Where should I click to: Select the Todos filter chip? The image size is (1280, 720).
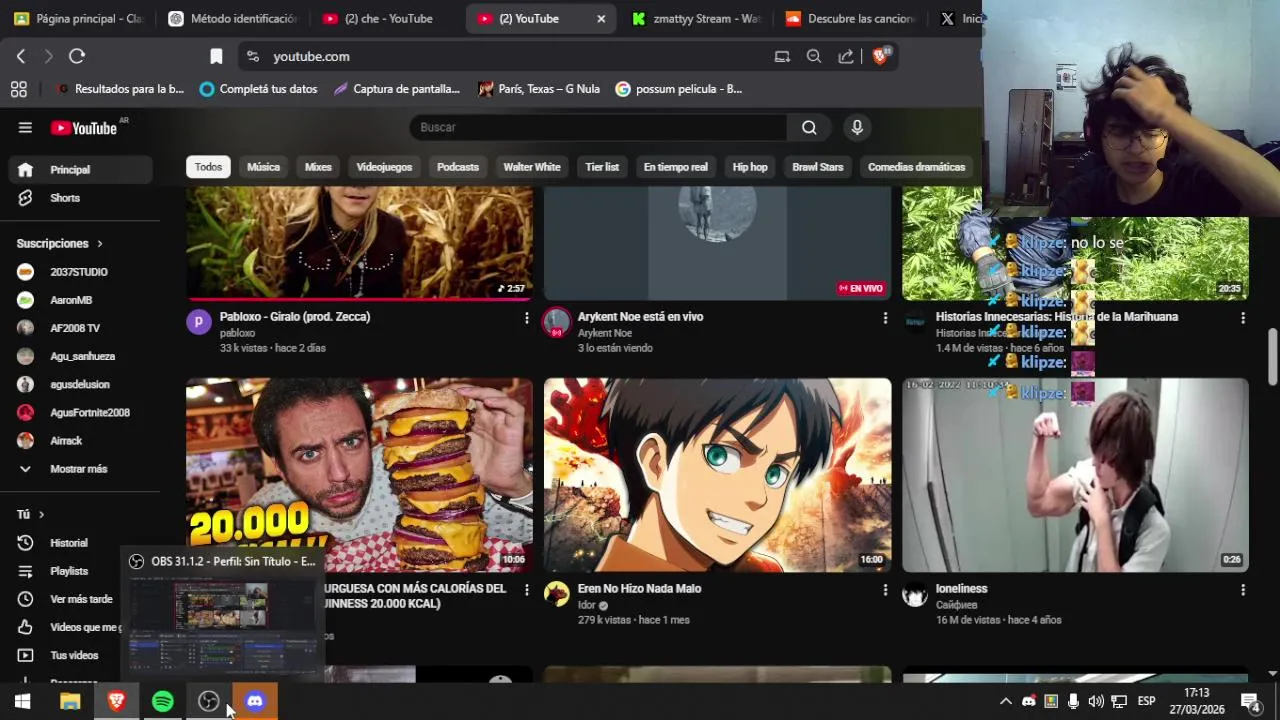pos(208,167)
